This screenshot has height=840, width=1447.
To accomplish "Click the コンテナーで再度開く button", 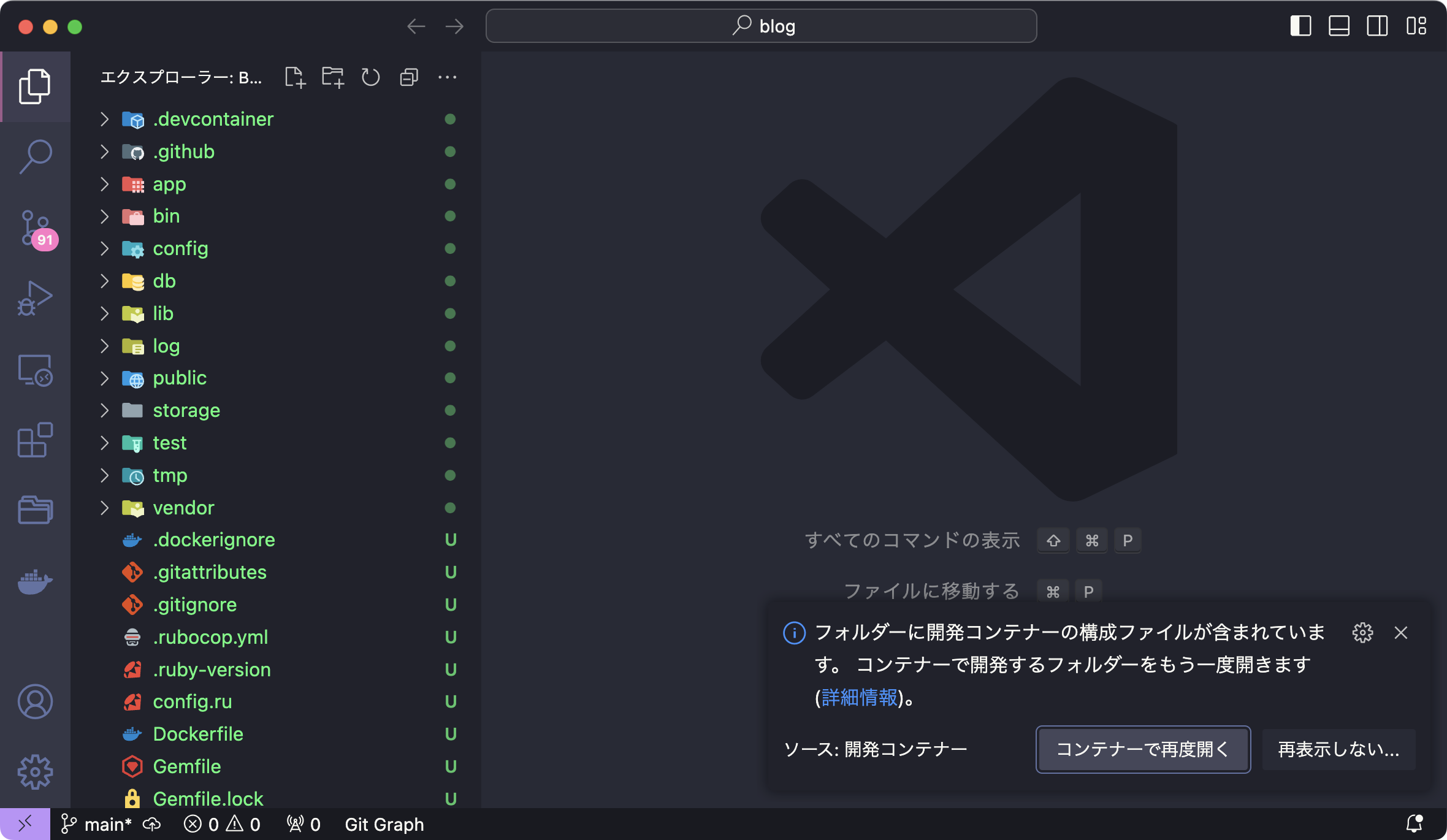I will (x=1143, y=749).
